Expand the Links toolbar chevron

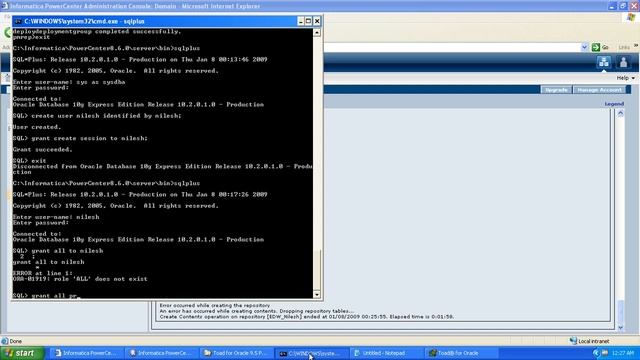tap(636, 46)
